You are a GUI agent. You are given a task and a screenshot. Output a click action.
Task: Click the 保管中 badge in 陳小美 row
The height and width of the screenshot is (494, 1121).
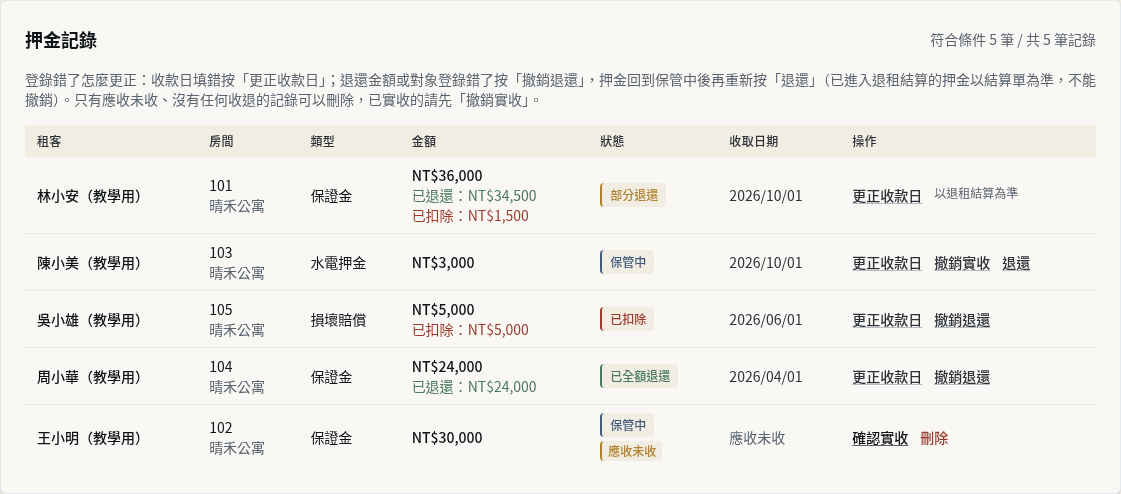(627, 262)
